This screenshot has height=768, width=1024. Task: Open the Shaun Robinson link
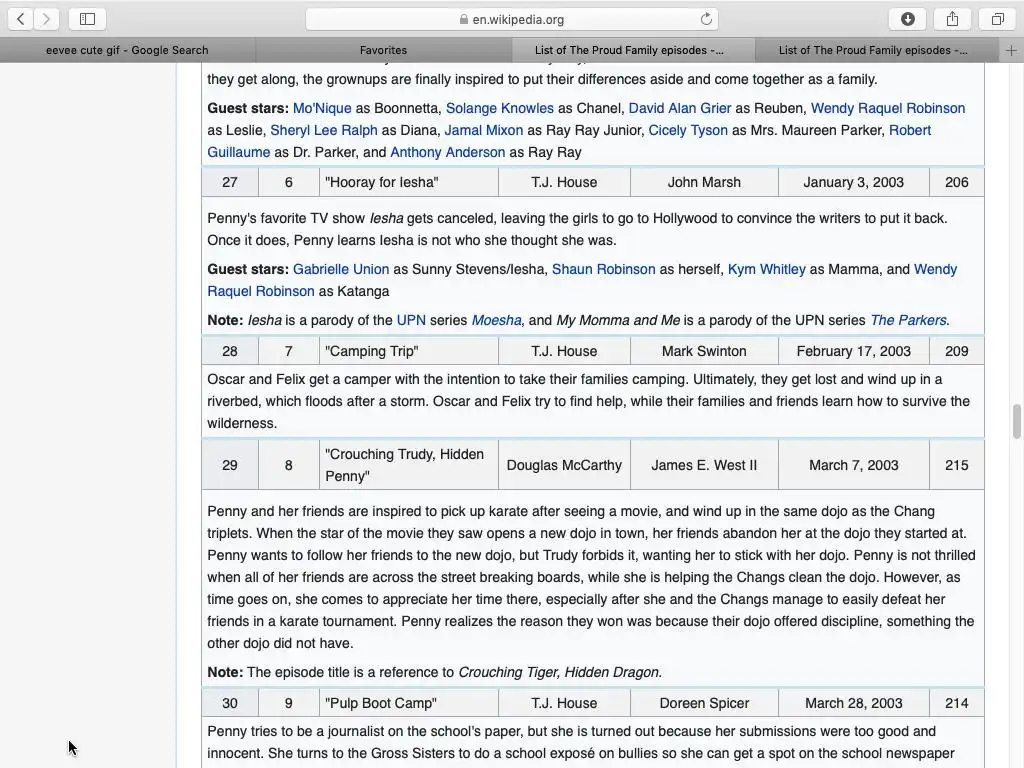click(x=603, y=270)
